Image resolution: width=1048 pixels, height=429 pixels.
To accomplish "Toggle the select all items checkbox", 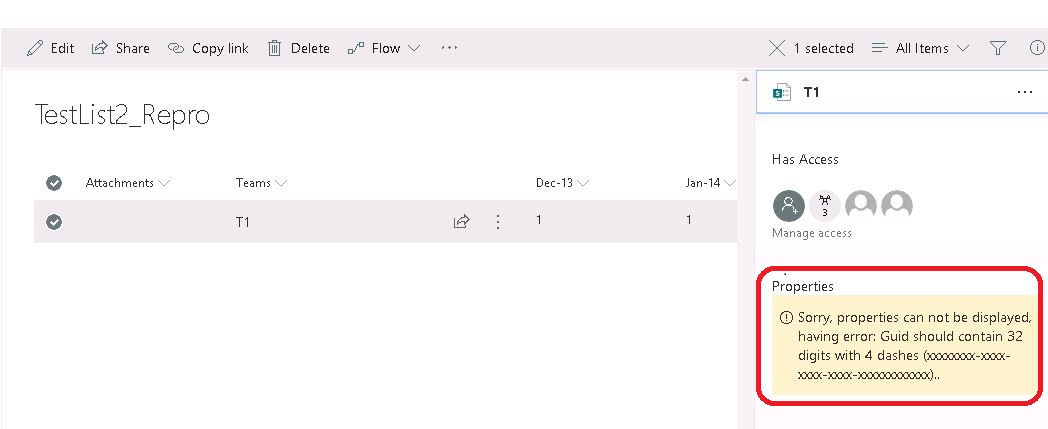I will point(54,183).
